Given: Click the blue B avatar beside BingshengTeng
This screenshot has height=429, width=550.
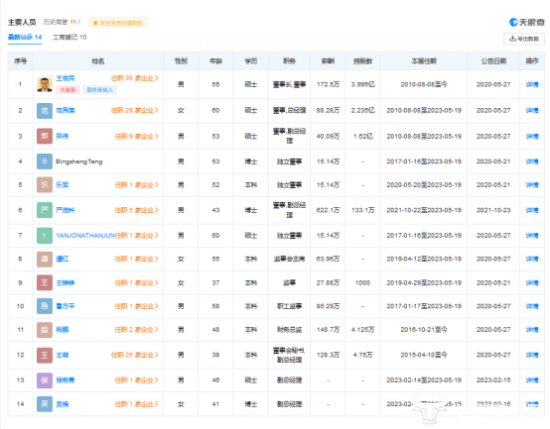Looking at the screenshot, I should (x=45, y=161).
